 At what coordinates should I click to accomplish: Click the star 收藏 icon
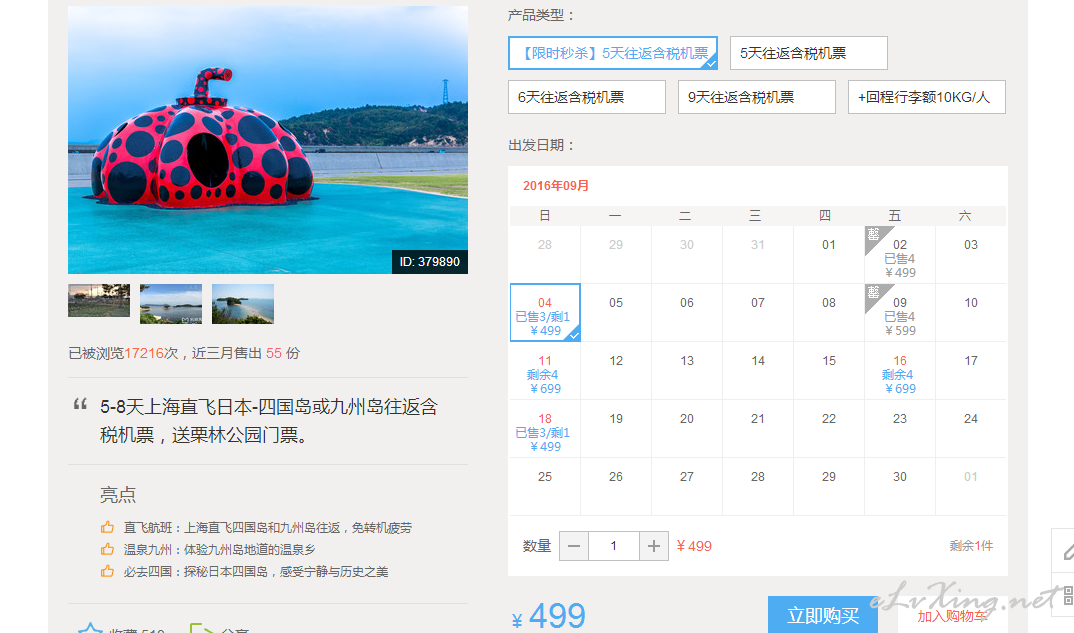click(x=90, y=628)
